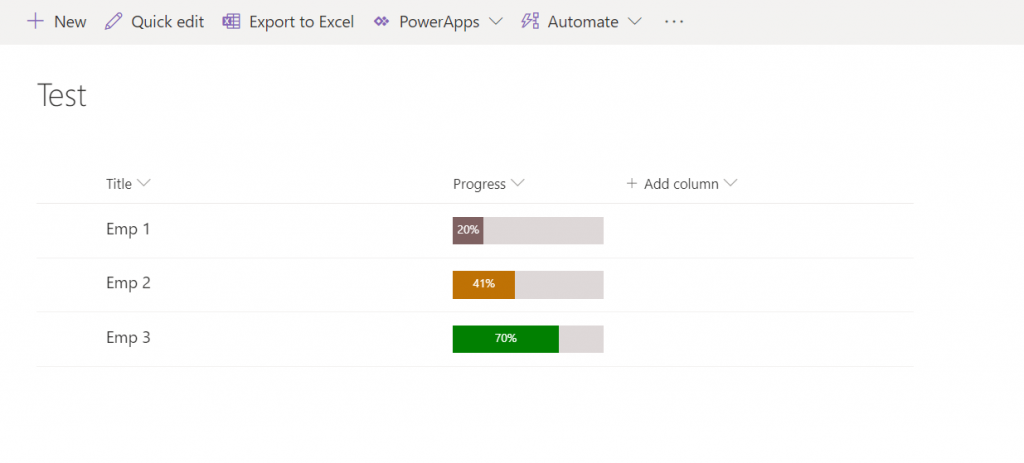Open the Emp 1 list item
1024x463 pixels.
[128, 229]
